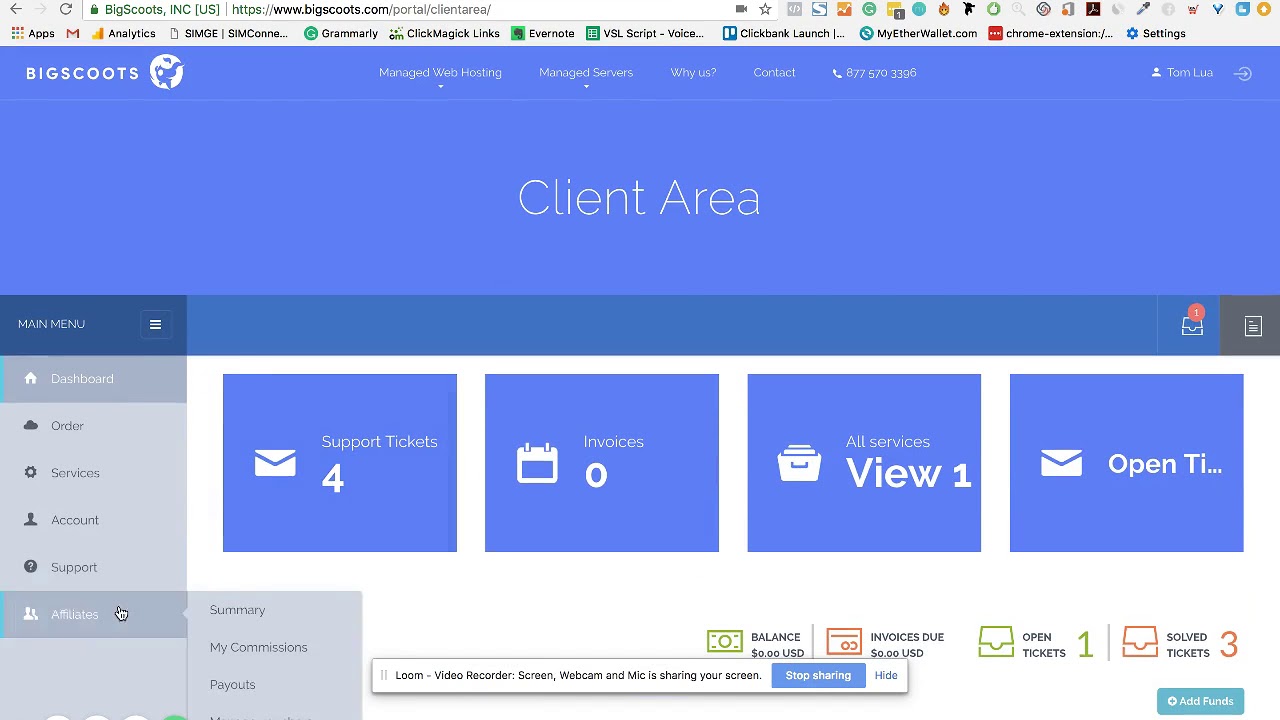Open Support in the sidebar
This screenshot has height=720, width=1280.
coord(93,567)
